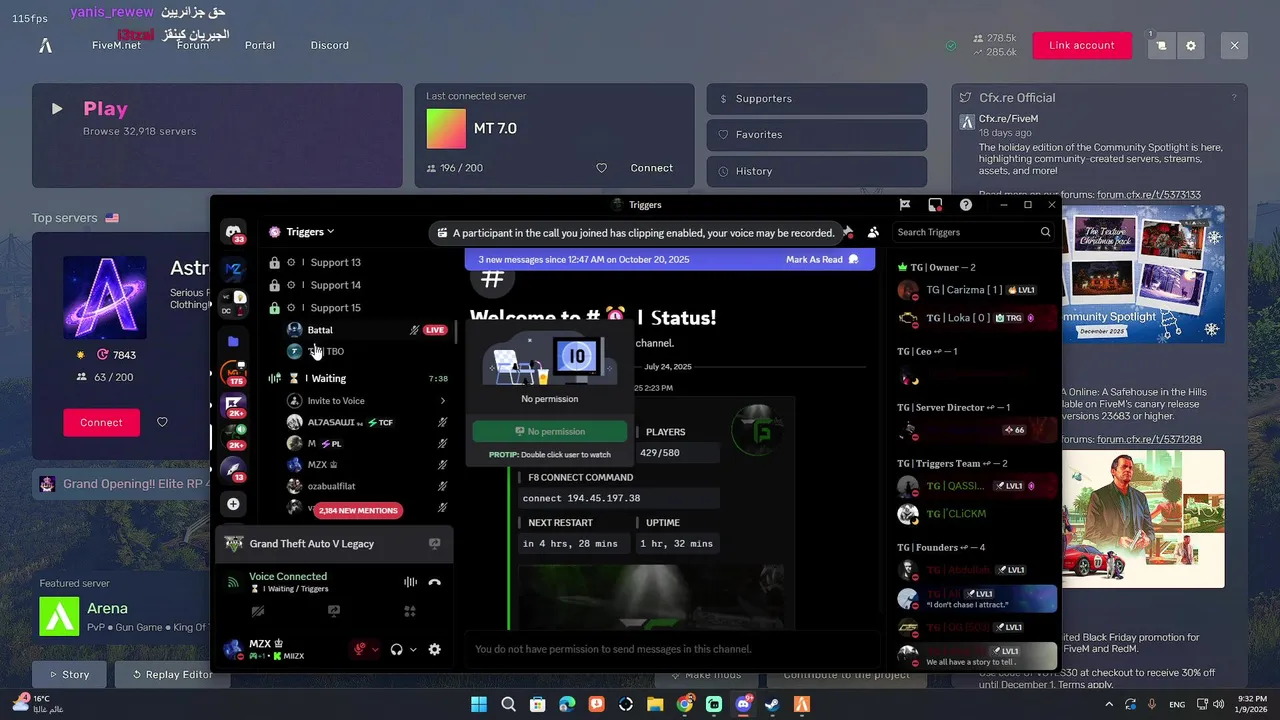Click search magnifier in Search Triggers box
This screenshot has height=720, width=1280.
pyautogui.click(x=1045, y=232)
